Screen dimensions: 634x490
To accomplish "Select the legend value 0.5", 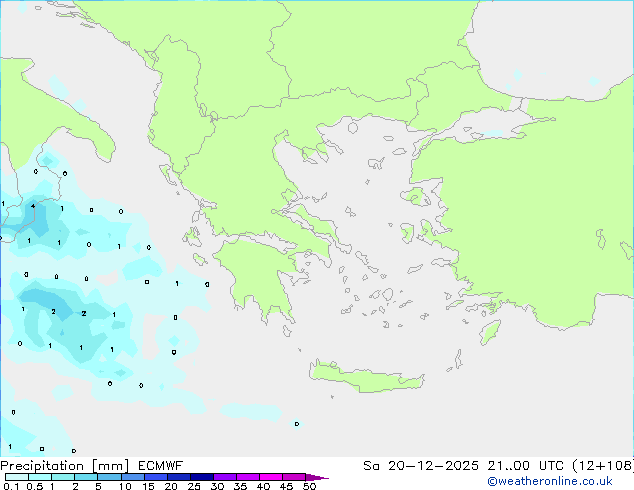I will (35, 486).
